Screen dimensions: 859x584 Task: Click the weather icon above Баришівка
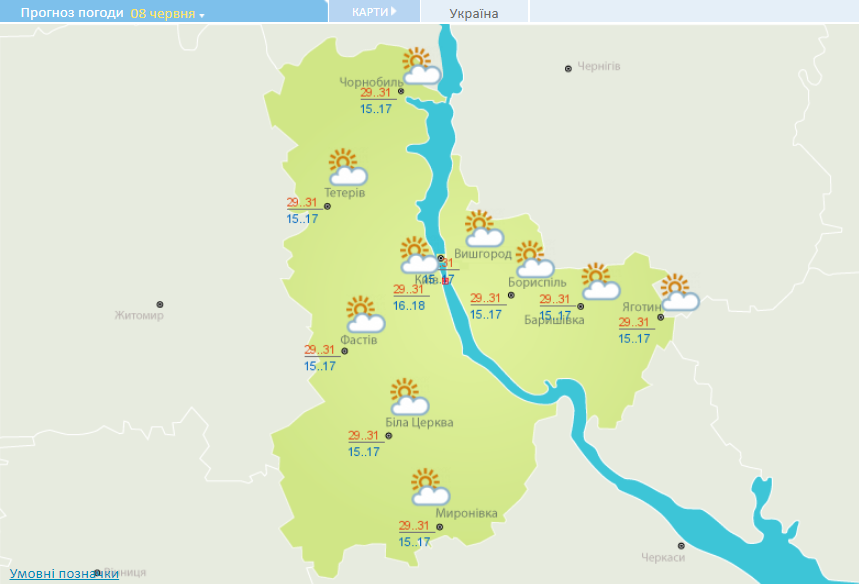pos(600,282)
